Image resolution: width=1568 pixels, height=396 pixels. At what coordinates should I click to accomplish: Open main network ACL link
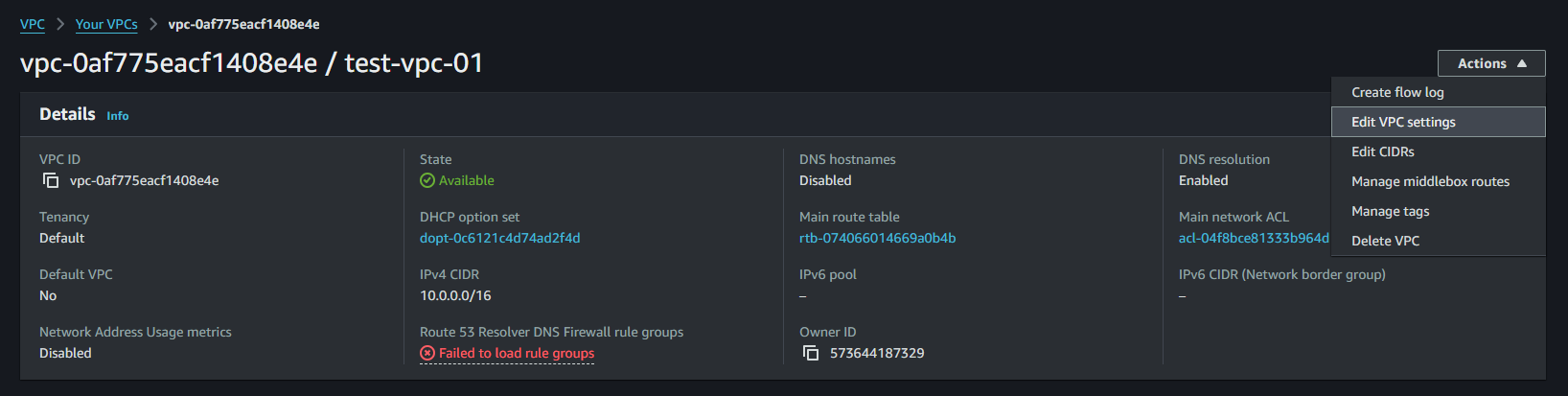tap(1254, 238)
